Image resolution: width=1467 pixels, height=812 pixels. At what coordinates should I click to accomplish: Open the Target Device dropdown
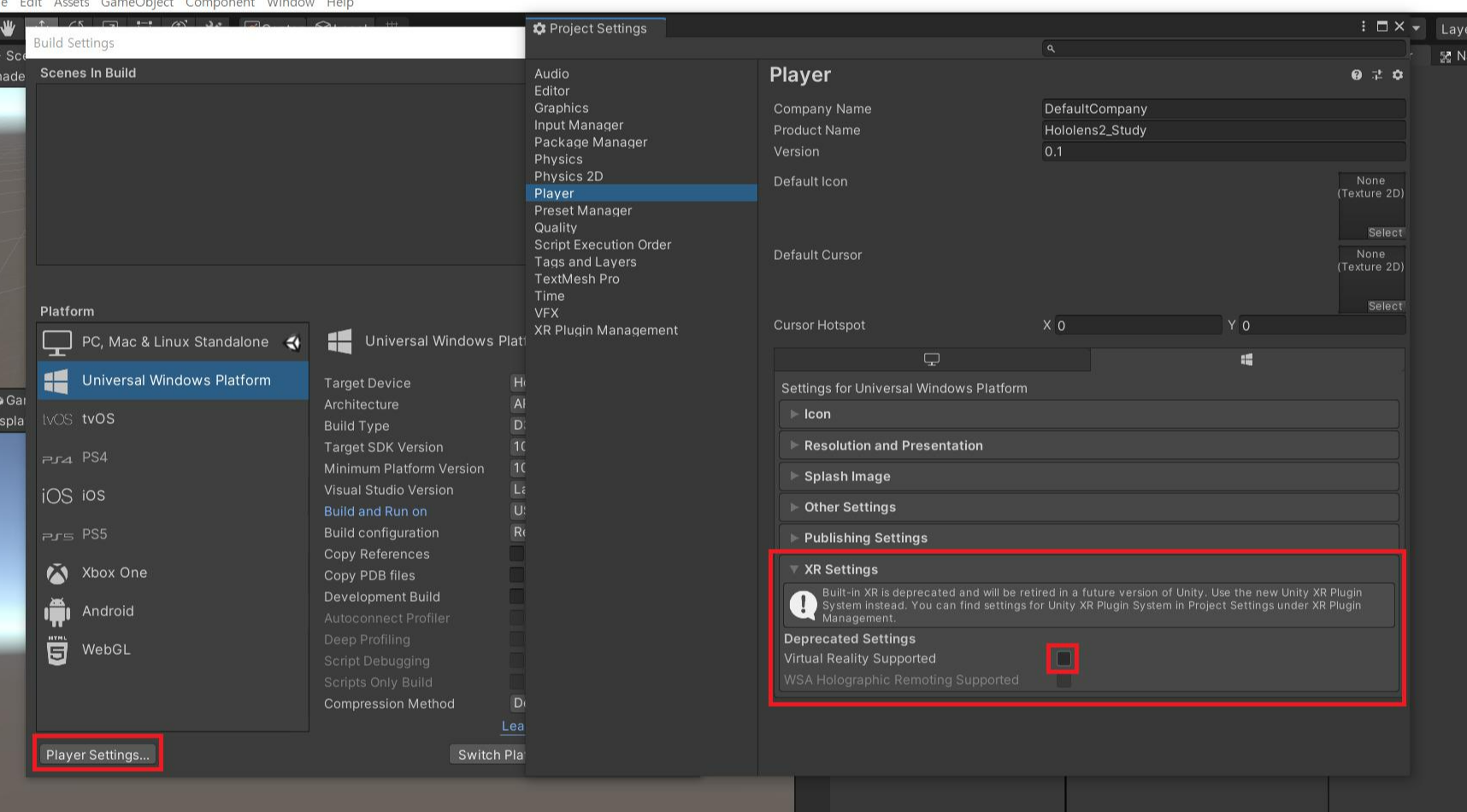[x=518, y=383]
